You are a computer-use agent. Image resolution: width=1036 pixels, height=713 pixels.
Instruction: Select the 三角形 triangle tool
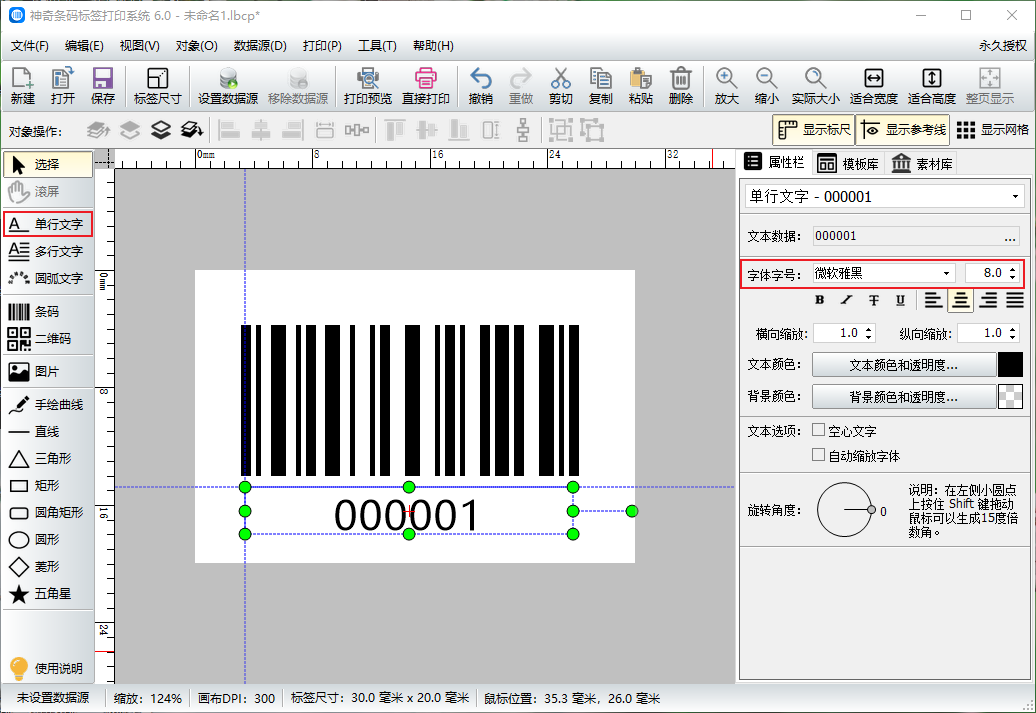48,459
